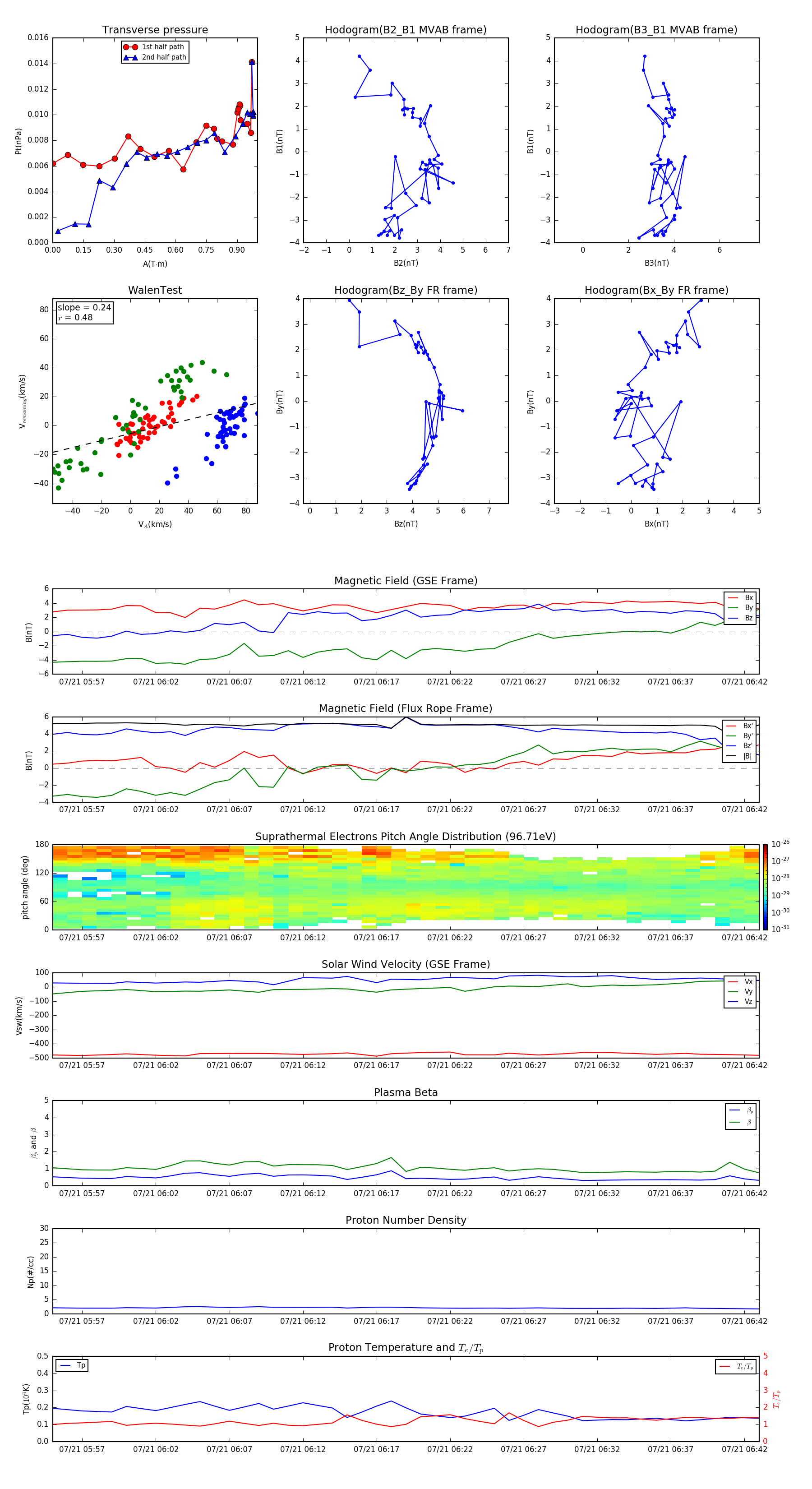Select the '2nd half path' legend entry
Image resolution: width=812 pixels, height=1489 pixels.
[155, 57]
